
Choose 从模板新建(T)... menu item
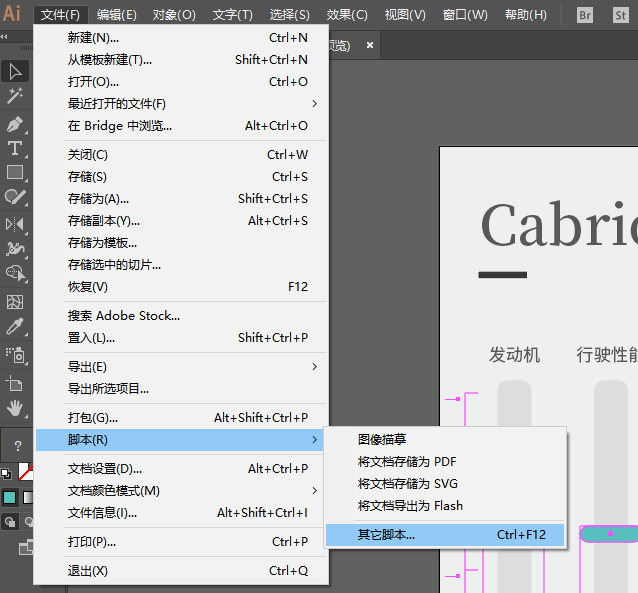[181, 60]
